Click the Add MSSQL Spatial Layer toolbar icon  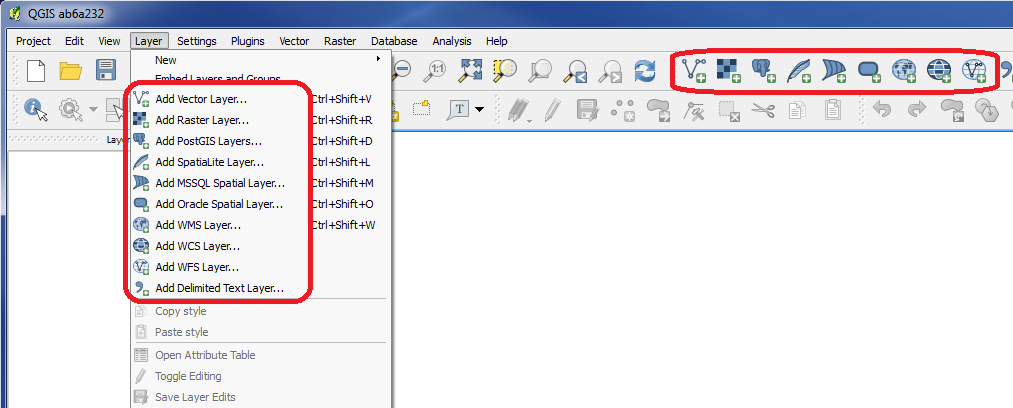pyautogui.click(x=834, y=70)
